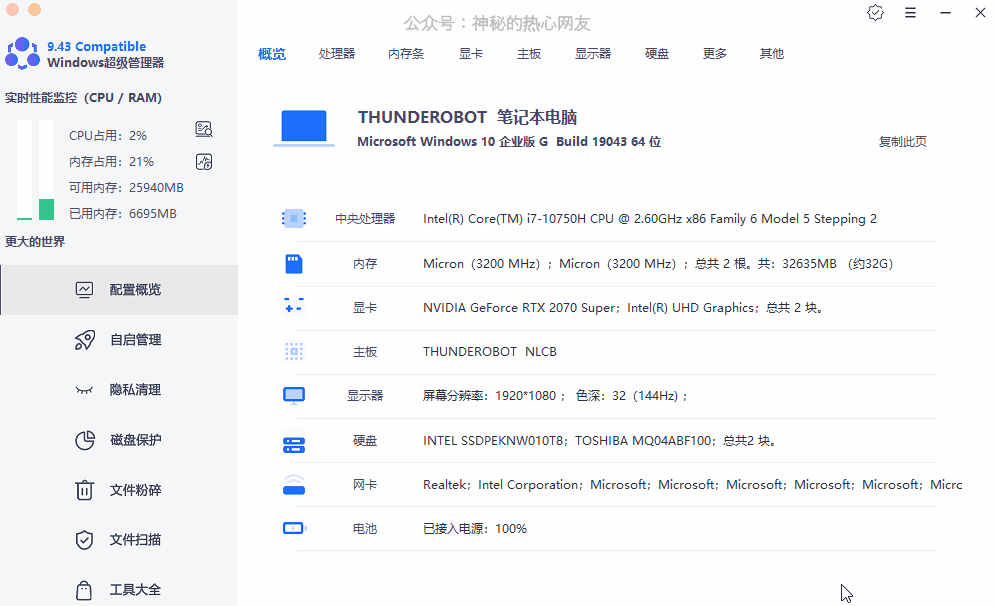This screenshot has width=995, height=606.
Task: Click the red dot at top-left corner
Action: click(12, 10)
